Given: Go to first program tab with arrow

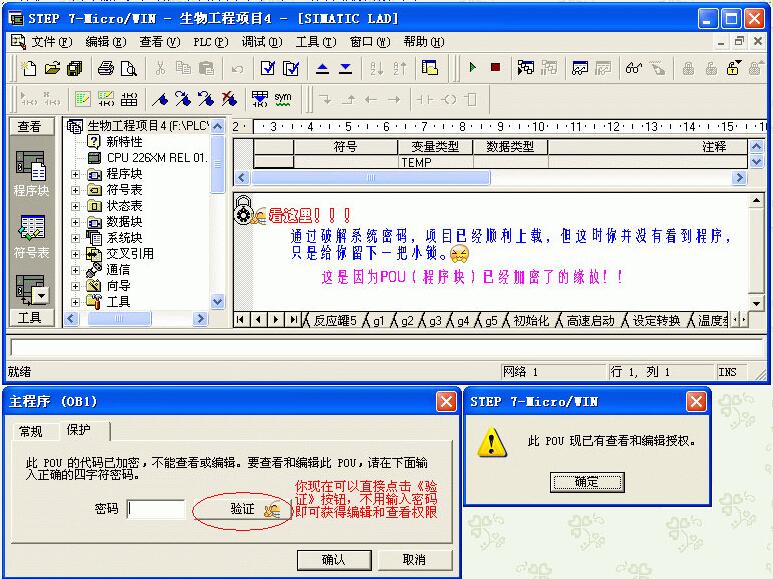Looking at the screenshot, I should (x=240, y=320).
